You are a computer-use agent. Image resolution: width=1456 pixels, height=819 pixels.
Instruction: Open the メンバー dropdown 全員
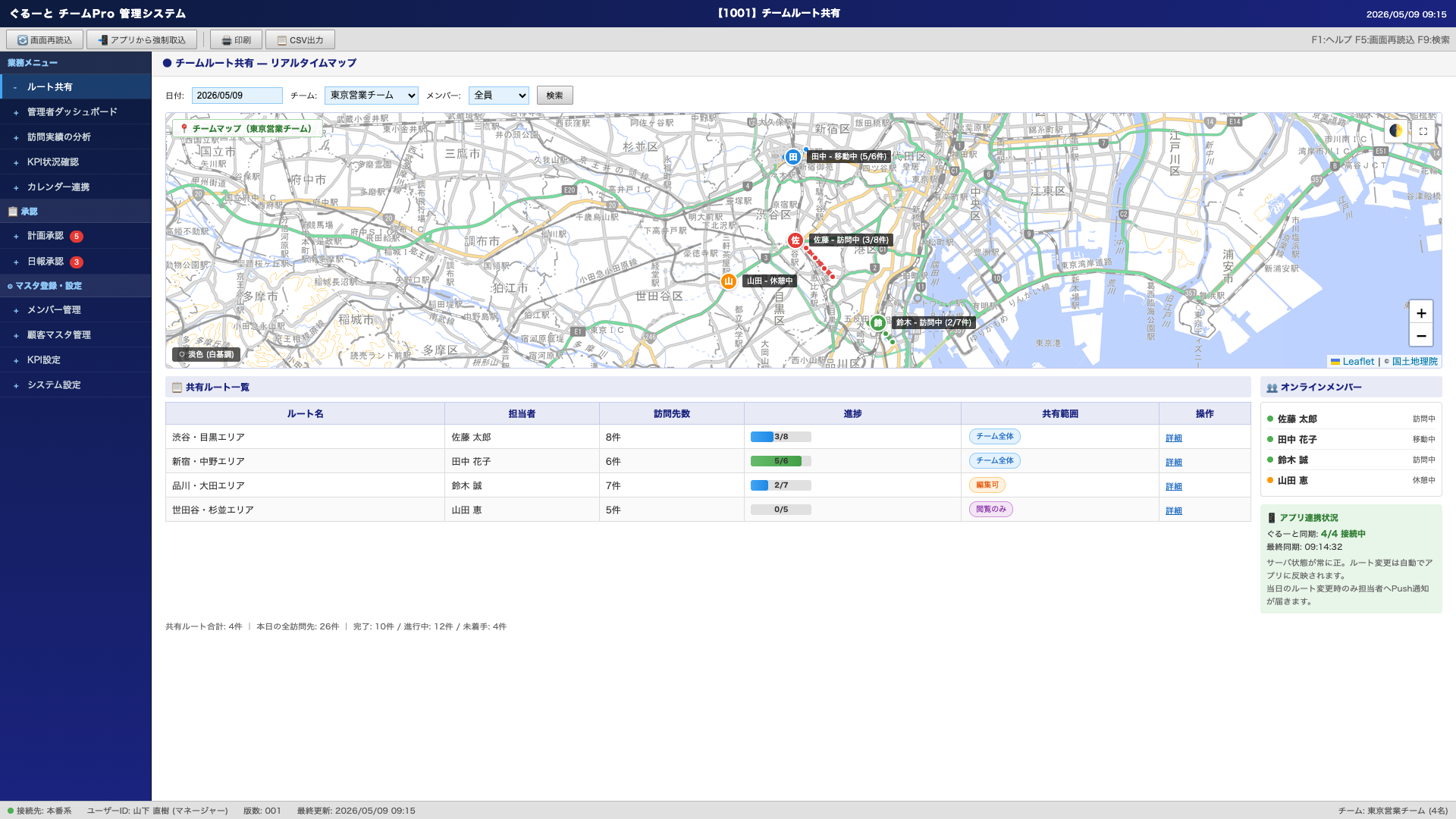coord(499,96)
